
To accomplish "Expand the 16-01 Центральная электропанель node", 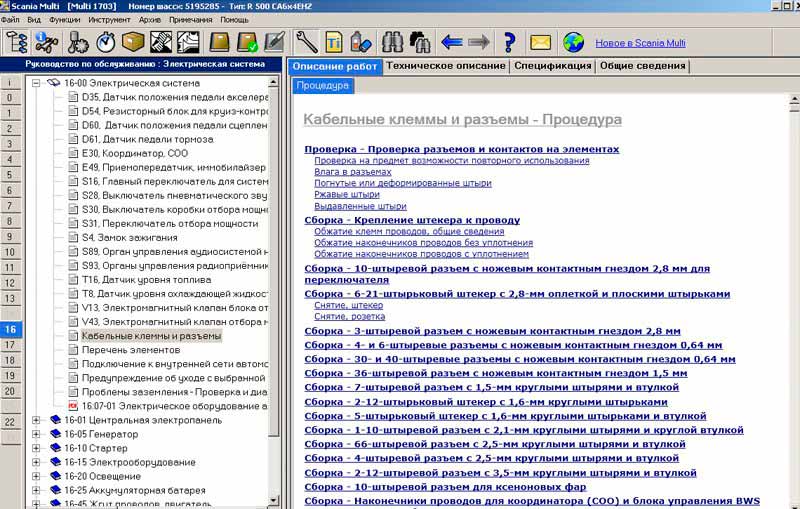I will coord(36,420).
